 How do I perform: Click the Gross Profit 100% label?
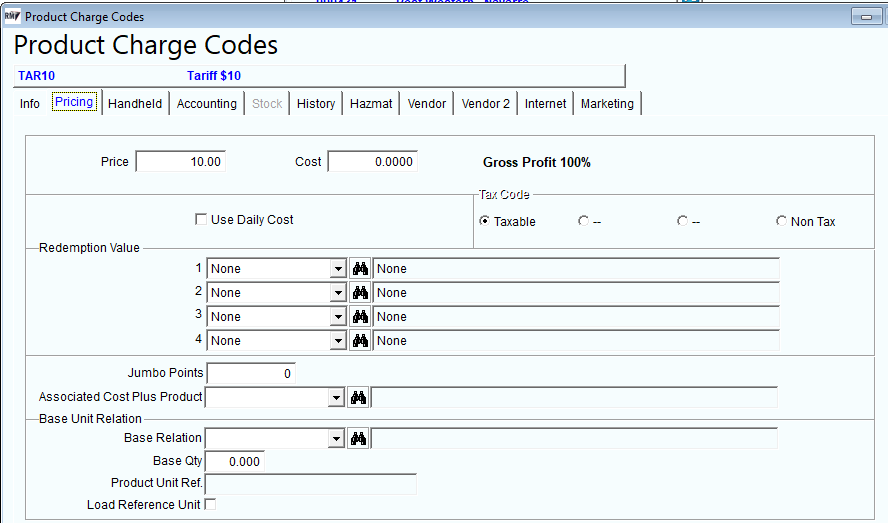[536, 163]
